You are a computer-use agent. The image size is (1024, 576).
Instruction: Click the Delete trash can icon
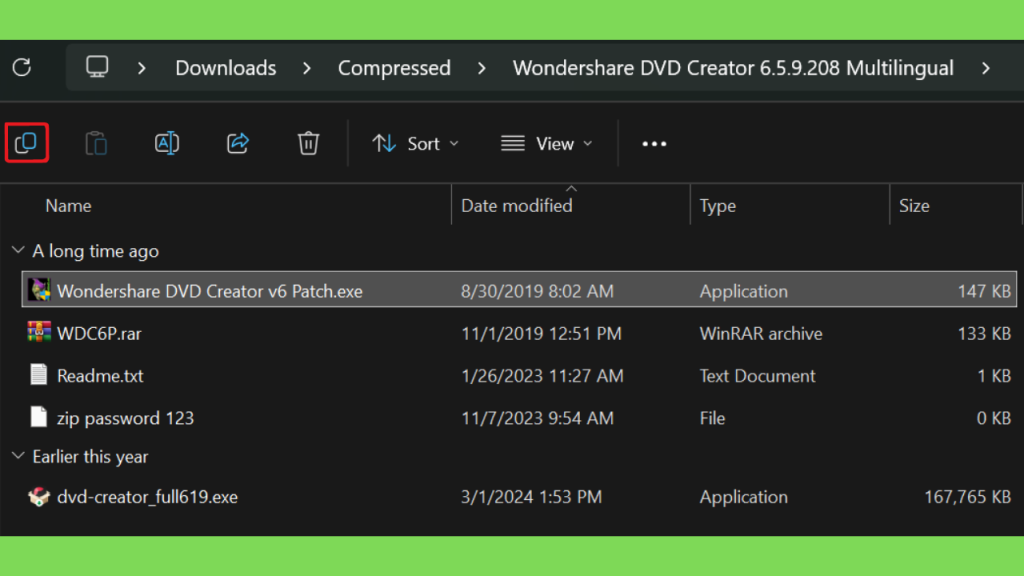[308, 143]
